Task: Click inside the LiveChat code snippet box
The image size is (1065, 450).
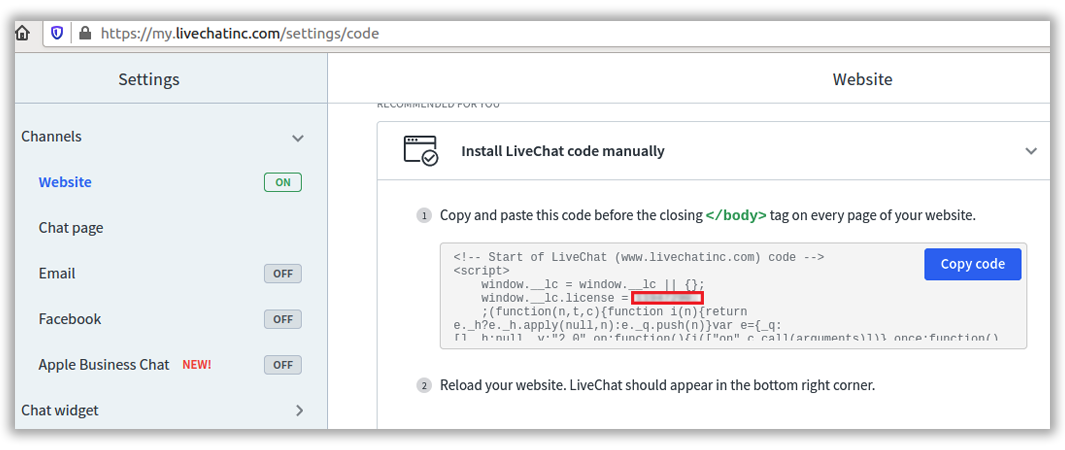Action: [x=734, y=296]
